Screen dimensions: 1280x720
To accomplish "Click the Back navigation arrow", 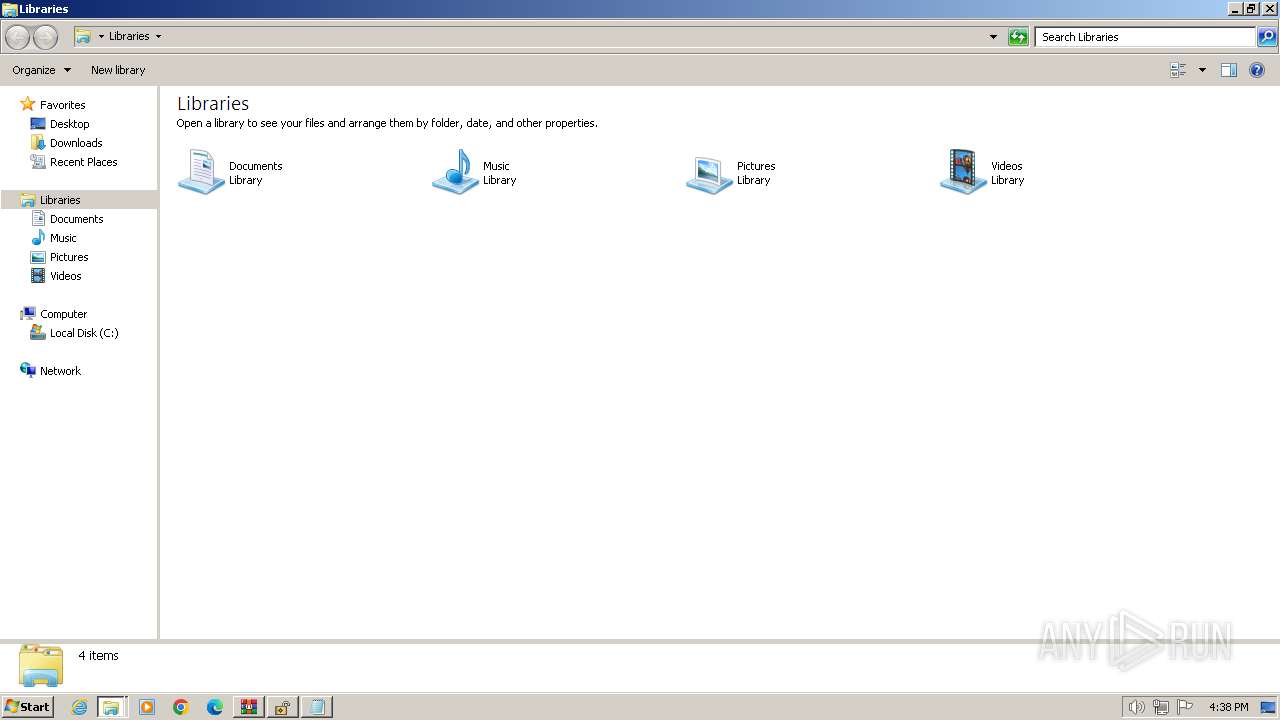I will tap(17, 37).
